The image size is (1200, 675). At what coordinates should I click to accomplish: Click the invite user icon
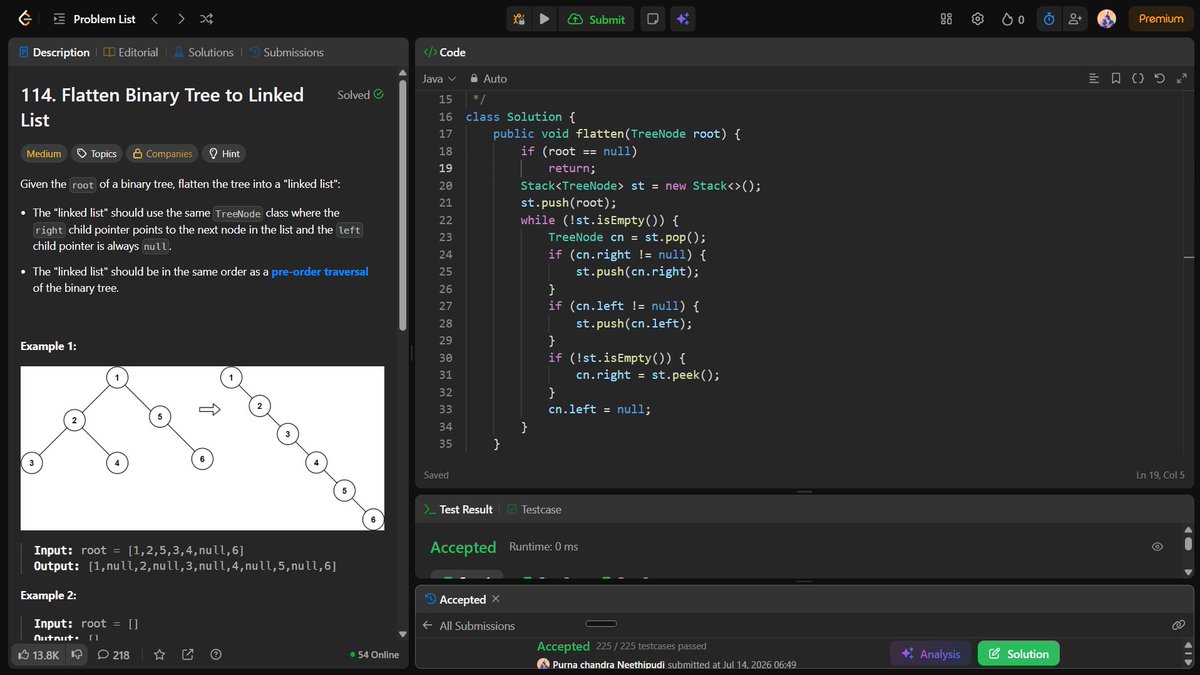1075,19
